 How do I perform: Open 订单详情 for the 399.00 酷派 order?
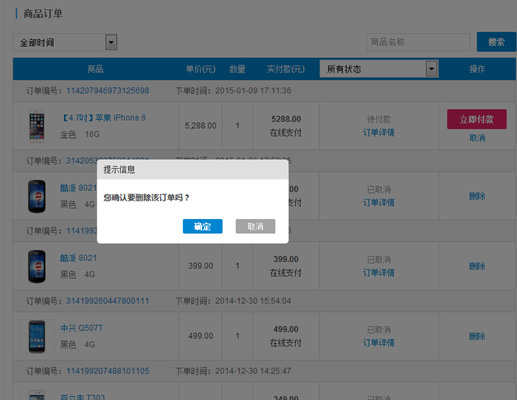pos(379,273)
